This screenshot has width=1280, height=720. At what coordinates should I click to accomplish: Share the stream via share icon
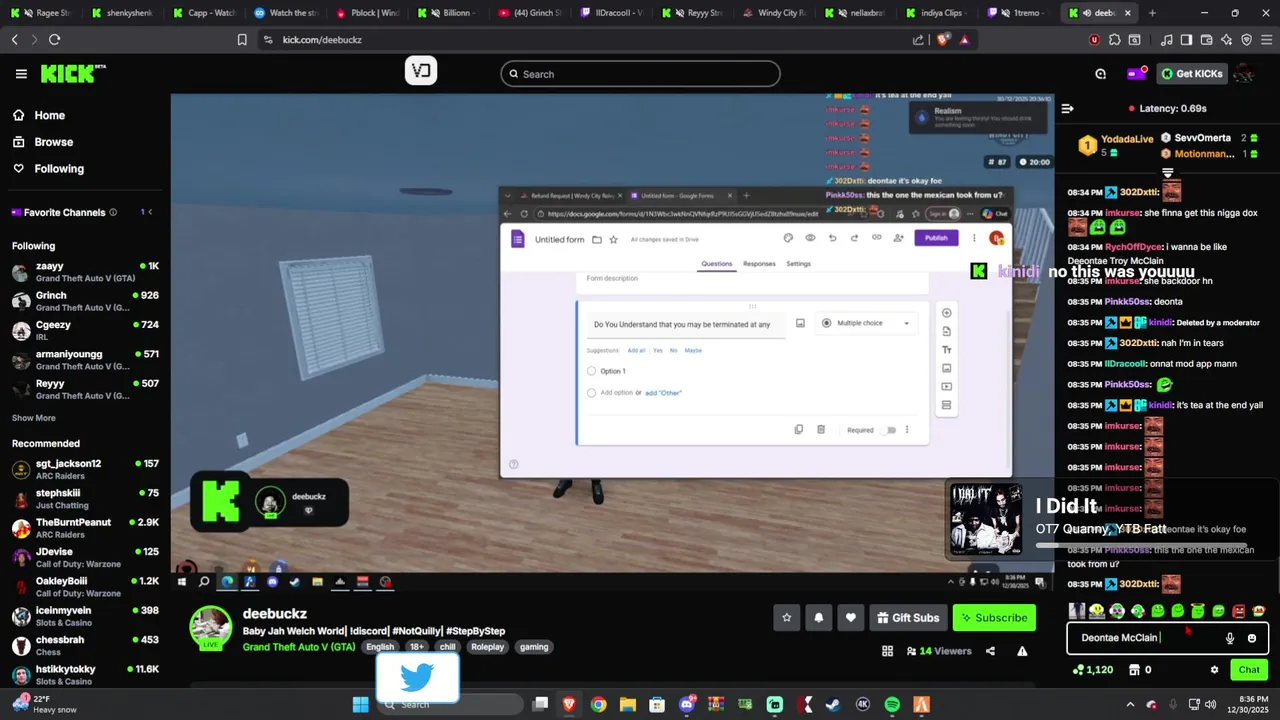(990, 651)
